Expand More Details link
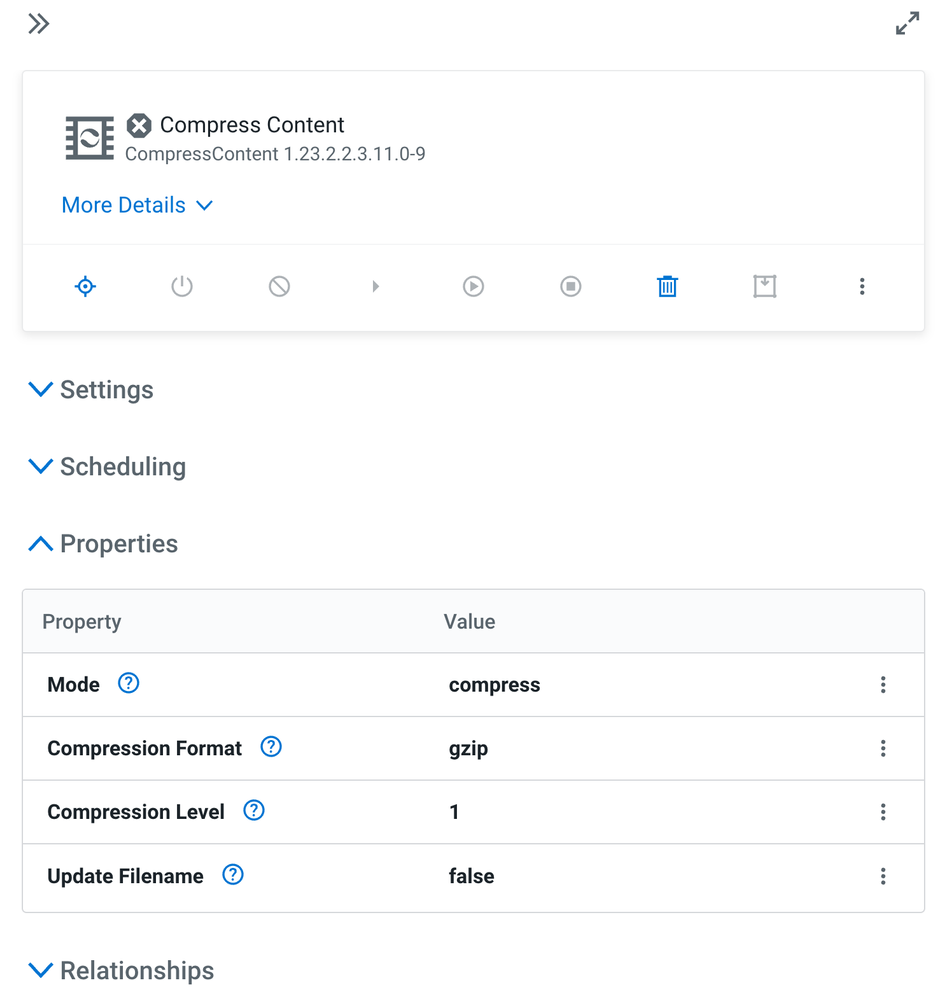The image size is (947, 999). 137,205
